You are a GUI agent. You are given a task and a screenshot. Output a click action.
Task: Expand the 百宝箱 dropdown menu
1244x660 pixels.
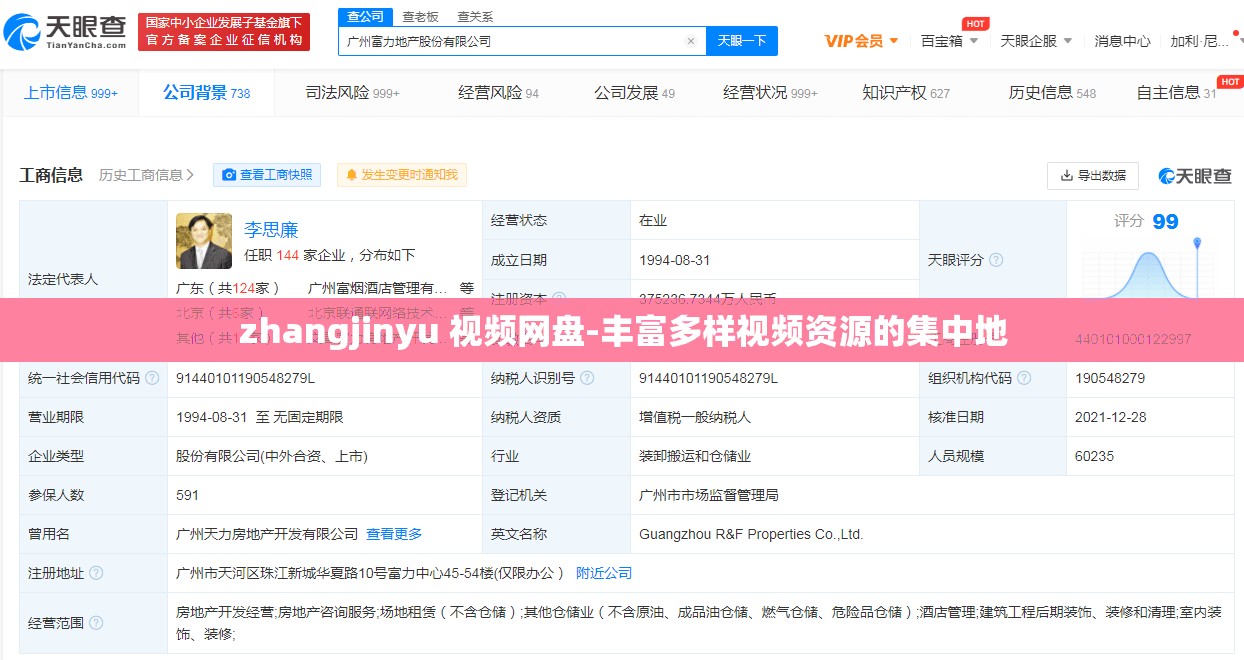click(949, 41)
